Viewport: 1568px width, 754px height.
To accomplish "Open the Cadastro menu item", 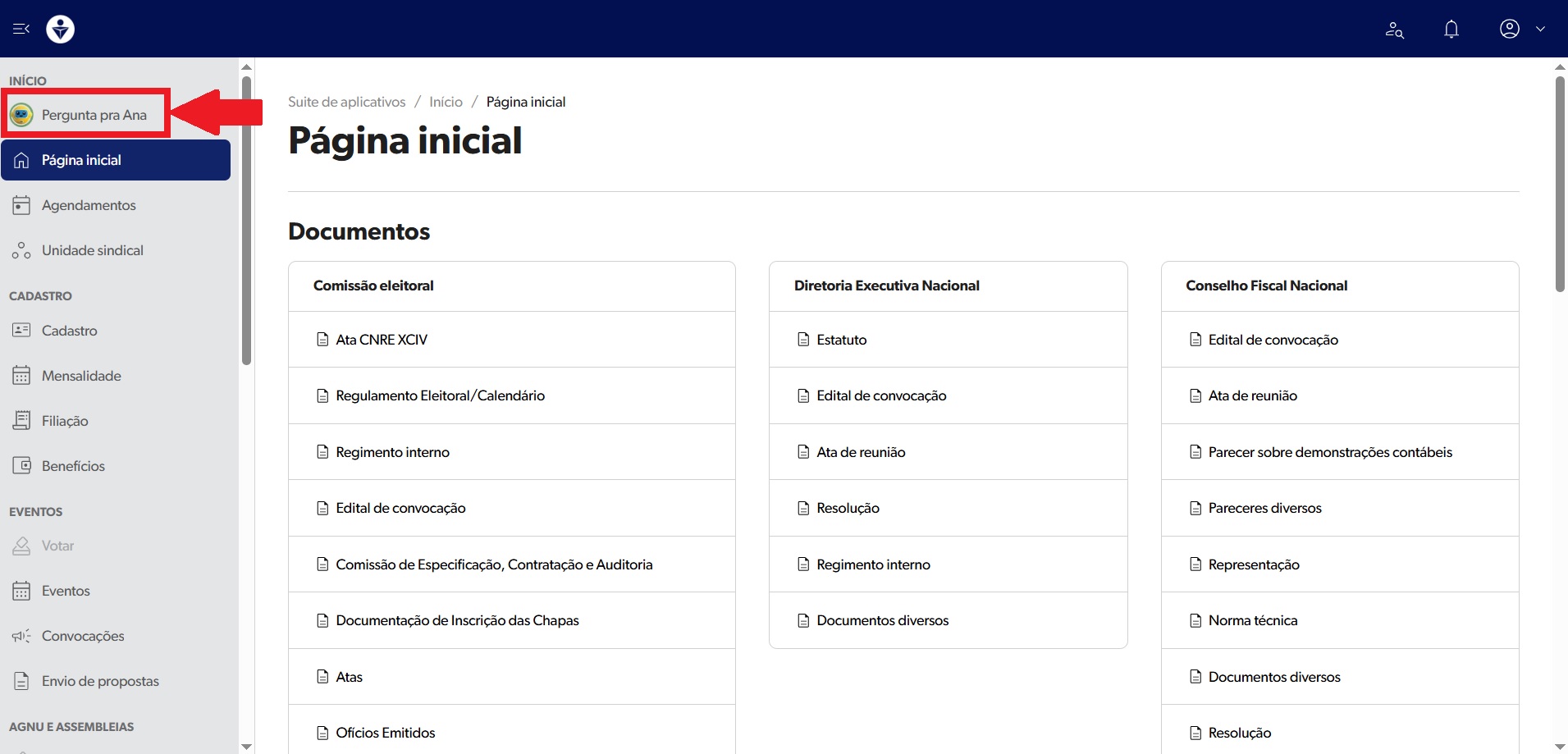I will (x=70, y=331).
